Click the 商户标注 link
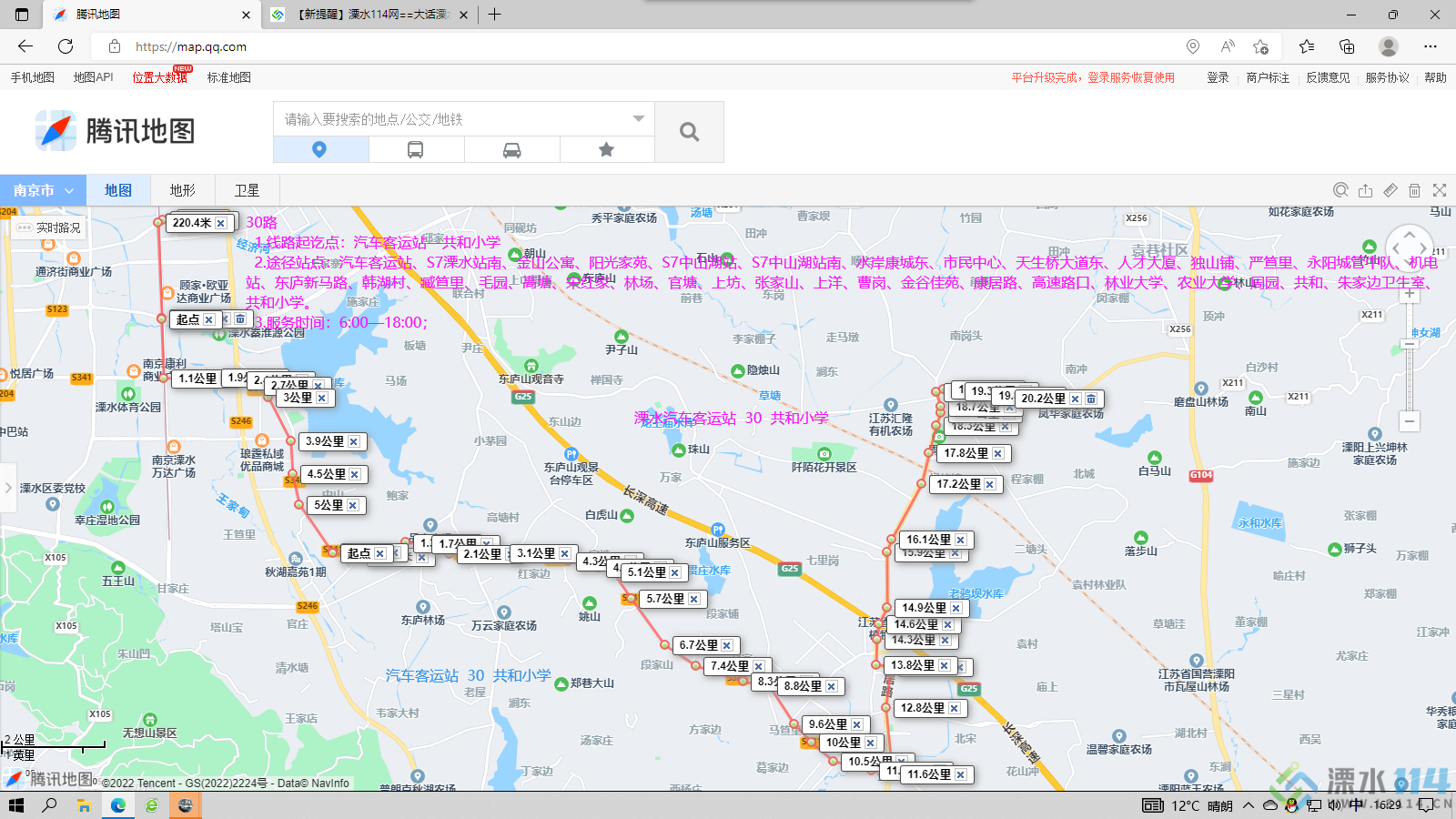1456x819 pixels. tap(1268, 77)
